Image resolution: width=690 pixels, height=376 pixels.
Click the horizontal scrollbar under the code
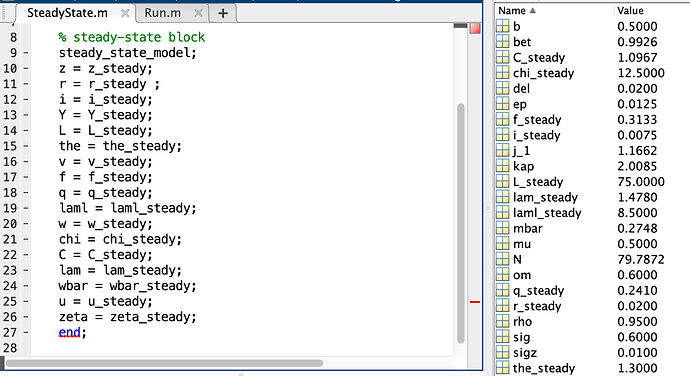pos(164,363)
